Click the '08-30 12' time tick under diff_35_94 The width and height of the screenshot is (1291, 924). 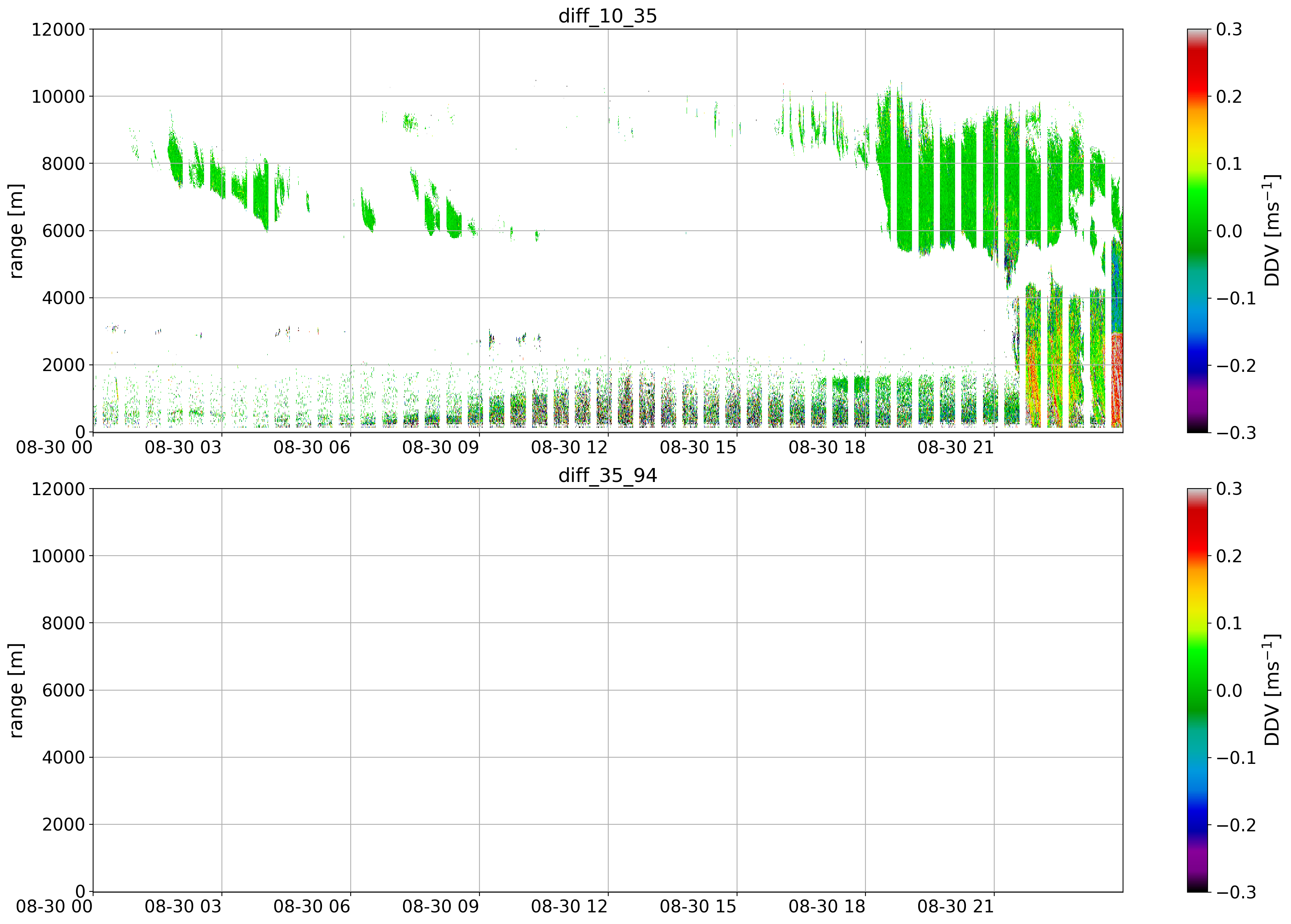tap(569, 907)
